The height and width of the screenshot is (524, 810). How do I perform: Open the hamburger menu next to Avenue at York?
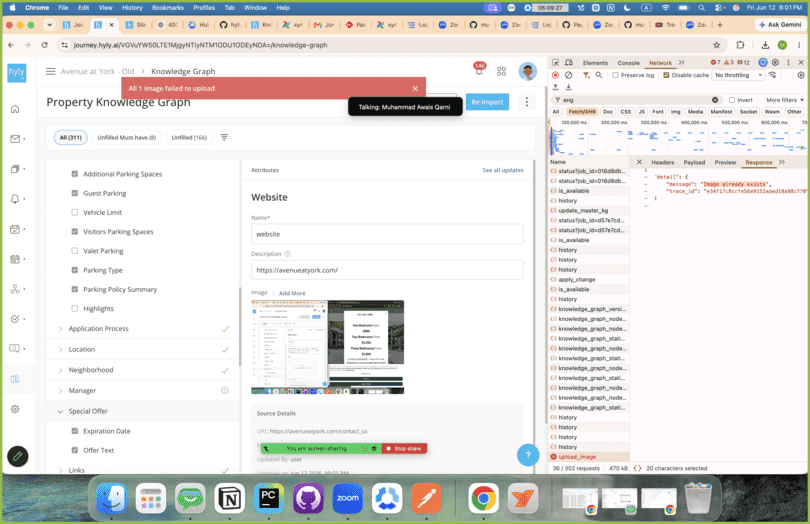(x=50, y=71)
